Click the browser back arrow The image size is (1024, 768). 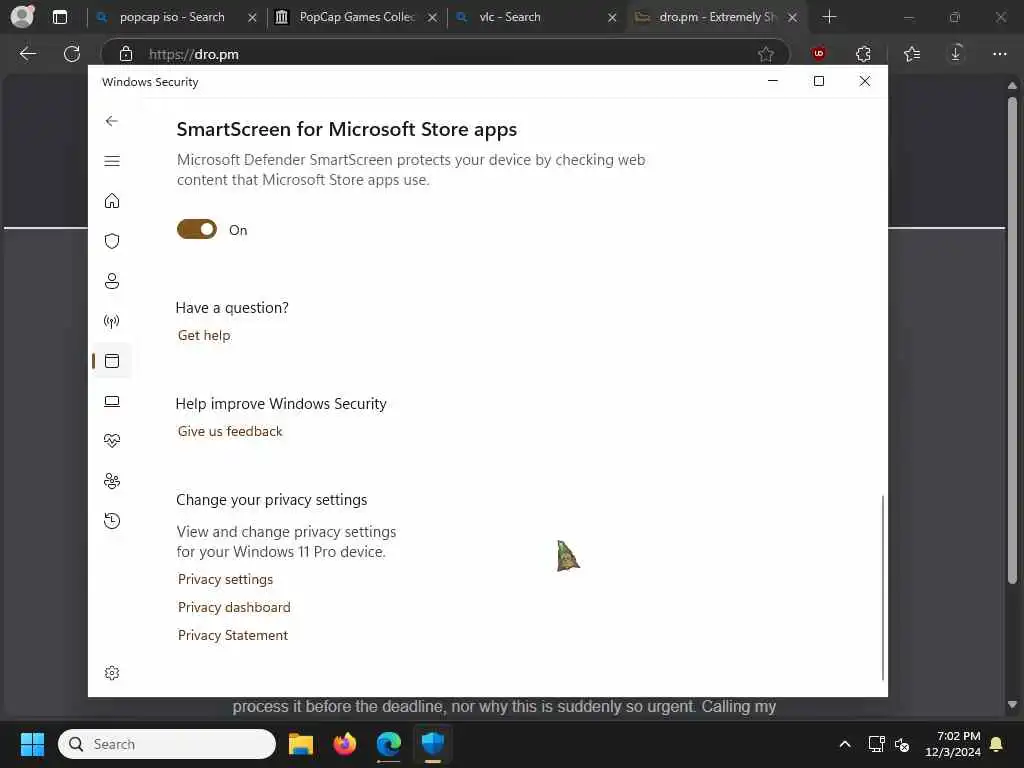point(27,54)
